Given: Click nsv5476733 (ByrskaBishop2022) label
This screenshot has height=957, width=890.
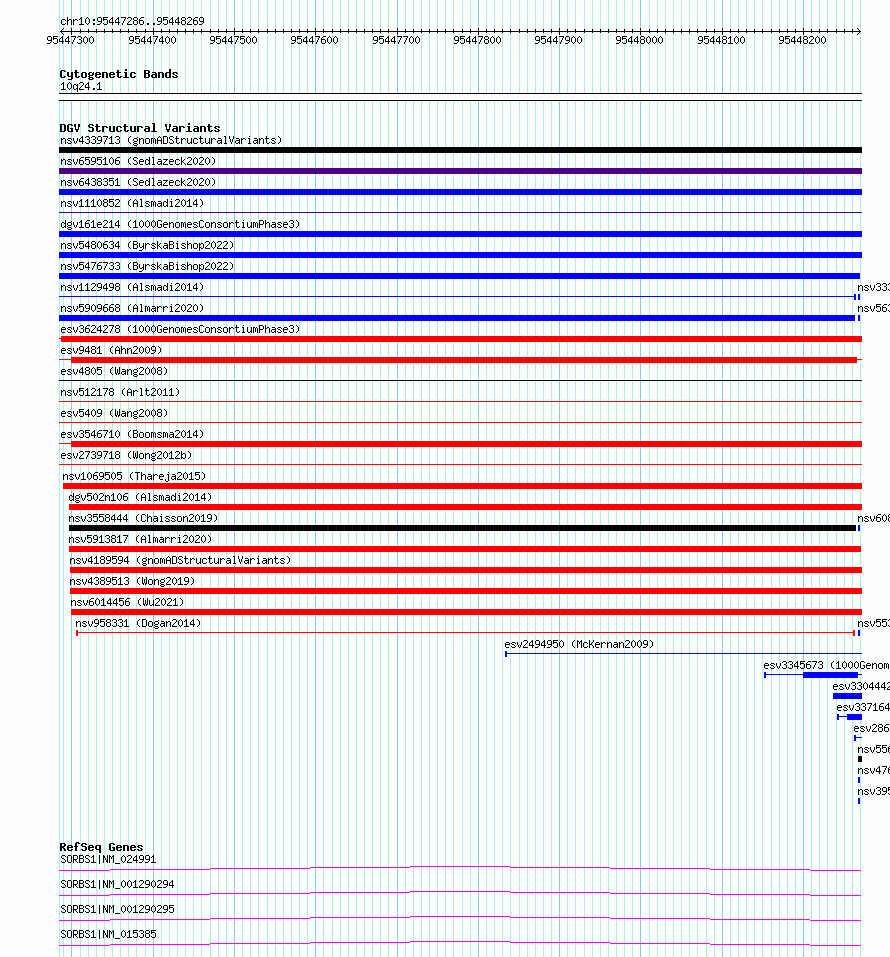Looking at the screenshot, I should click(147, 266).
